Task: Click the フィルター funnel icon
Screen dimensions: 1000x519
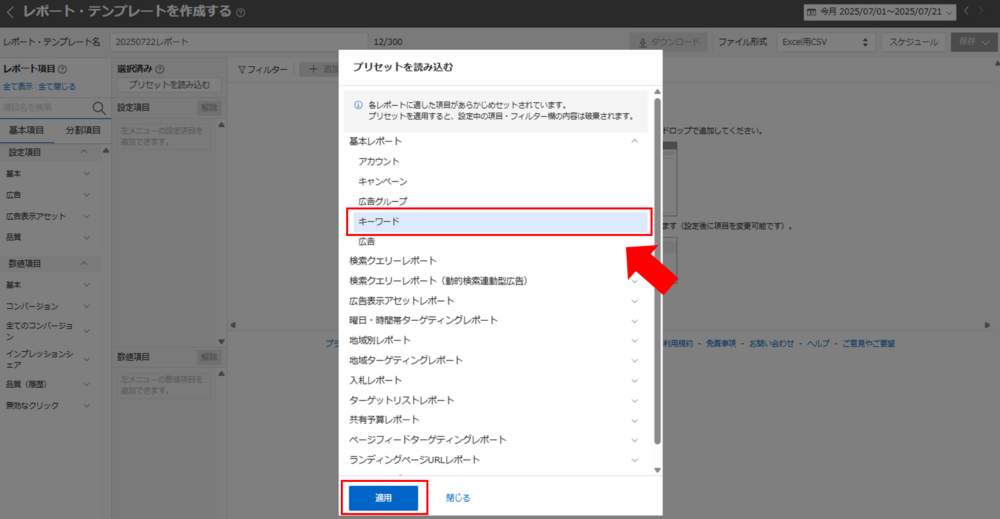Action: coord(242,69)
